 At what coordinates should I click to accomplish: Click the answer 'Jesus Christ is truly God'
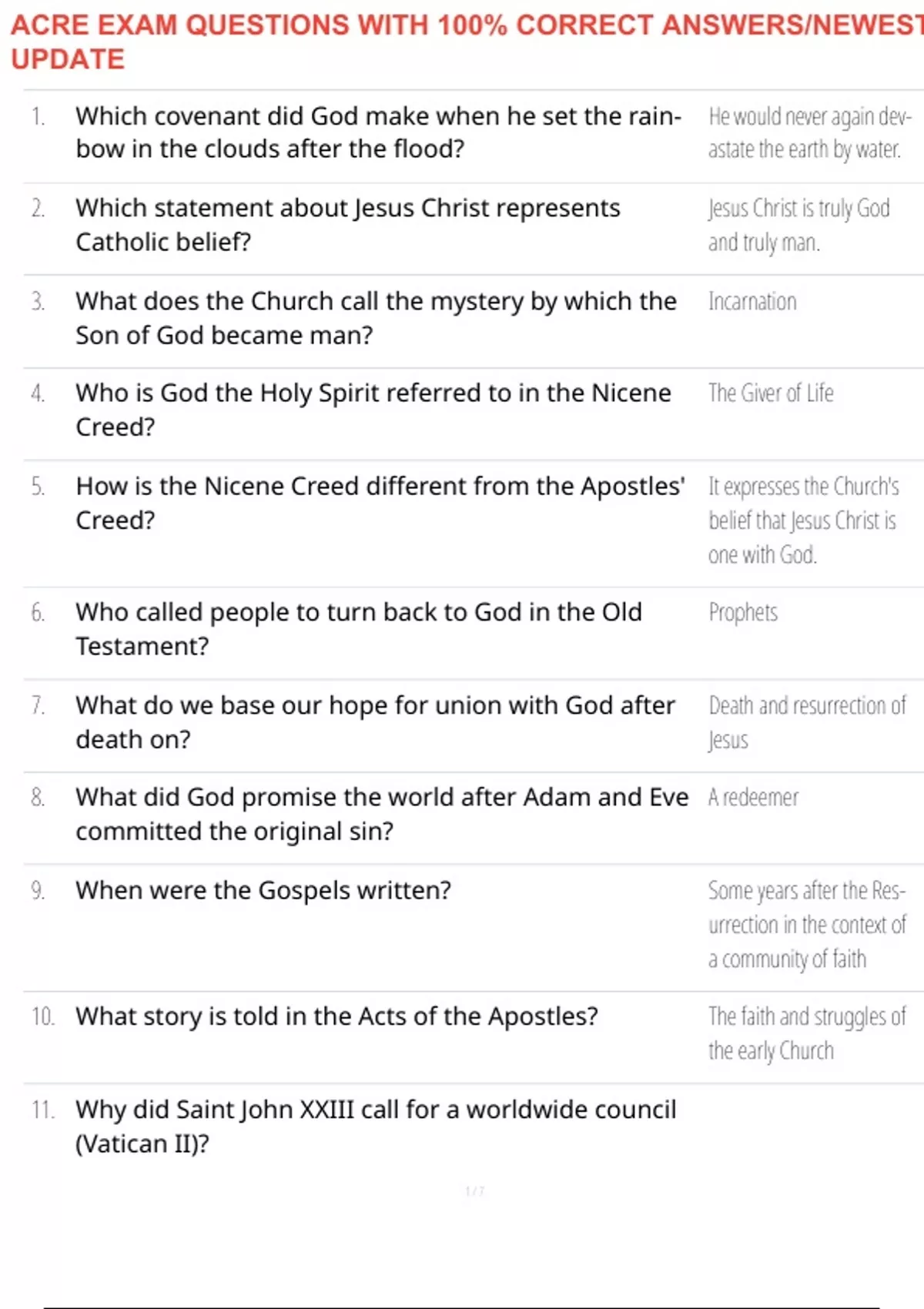(x=799, y=225)
